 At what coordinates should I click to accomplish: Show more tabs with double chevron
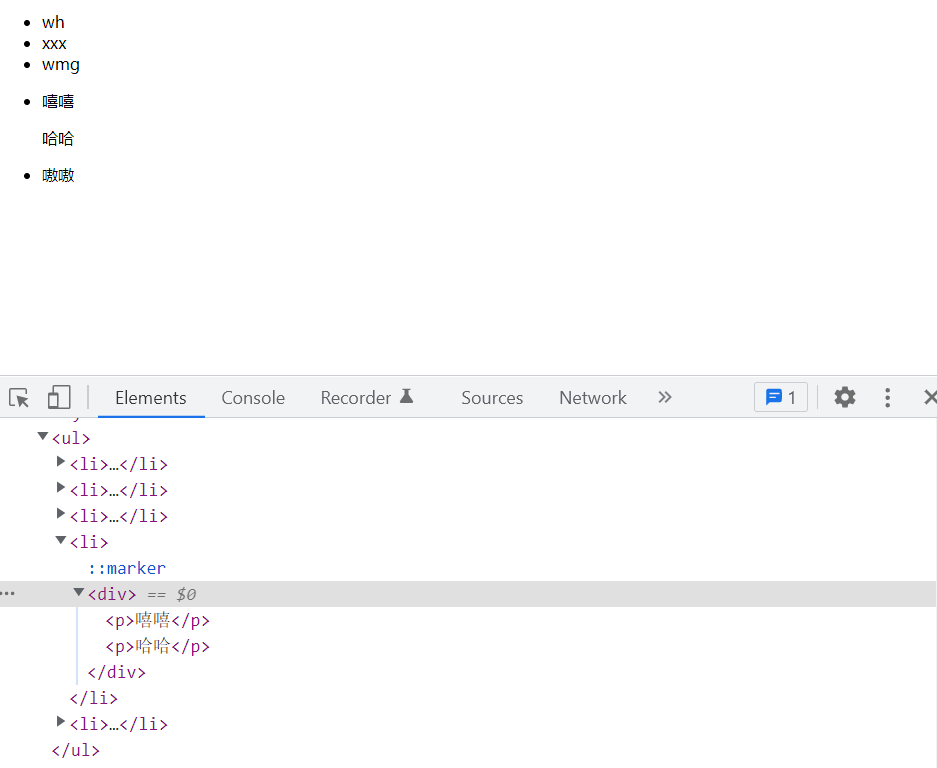click(x=665, y=397)
